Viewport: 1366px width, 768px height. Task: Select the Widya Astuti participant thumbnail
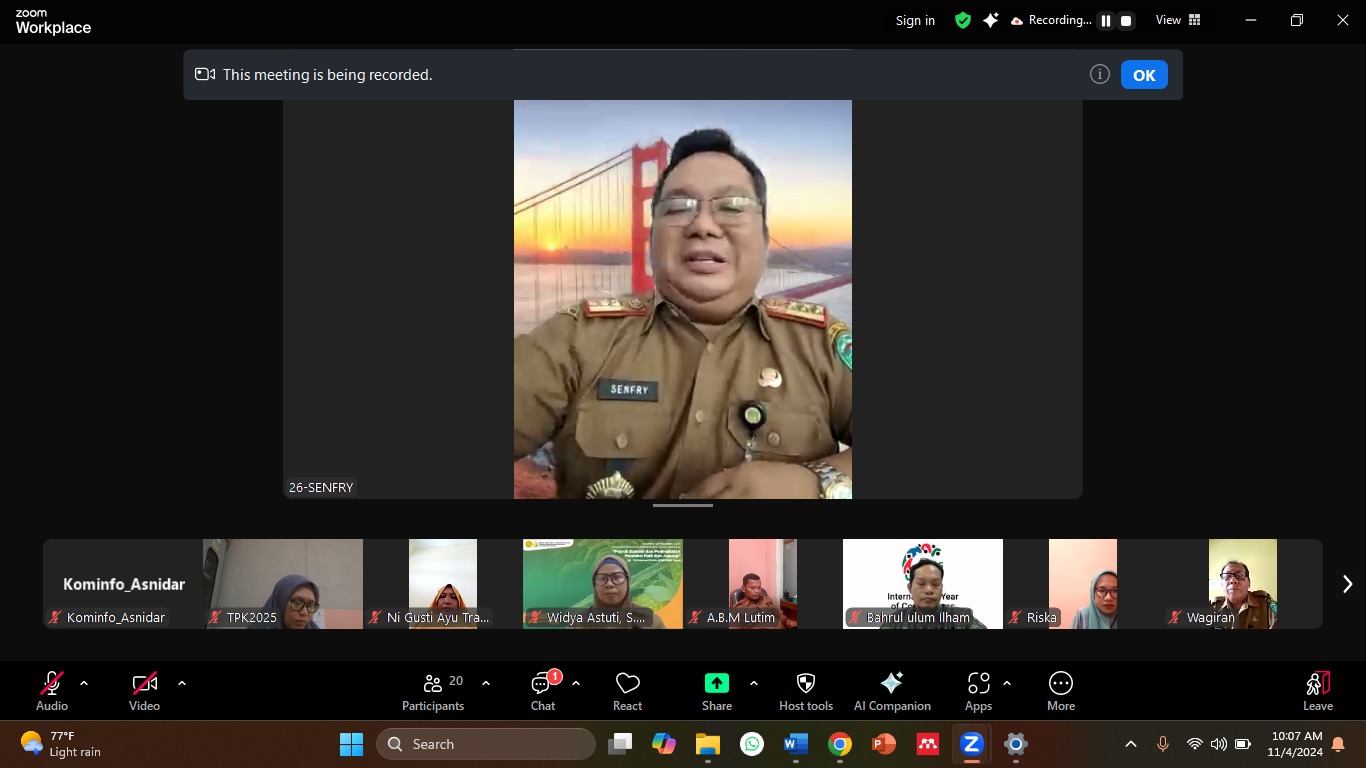(x=603, y=584)
